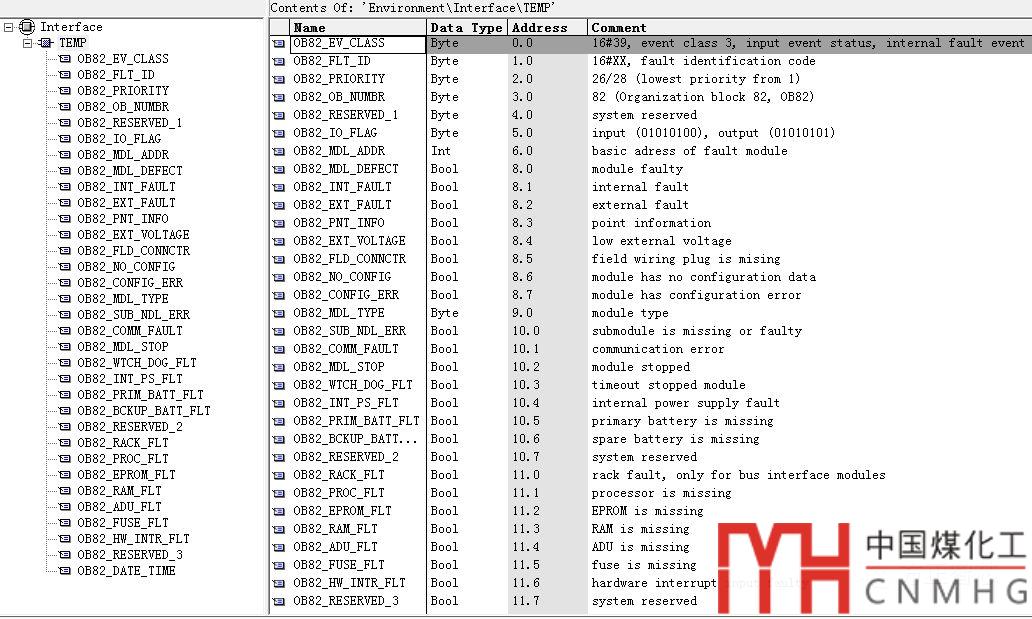This screenshot has width=1032, height=619.
Task: Select TEMP label in the tree
Action: coord(72,43)
